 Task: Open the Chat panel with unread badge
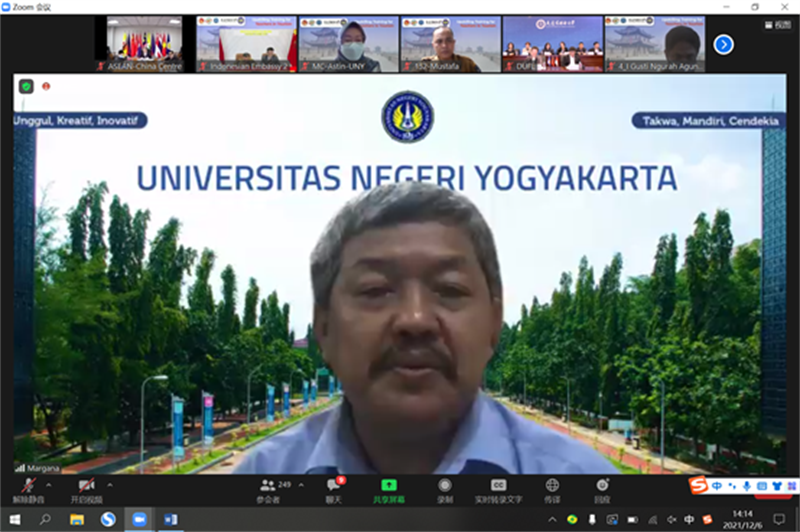point(333,488)
